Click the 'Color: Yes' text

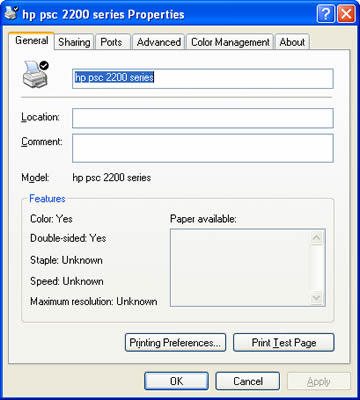pyautogui.click(x=51, y=219)
